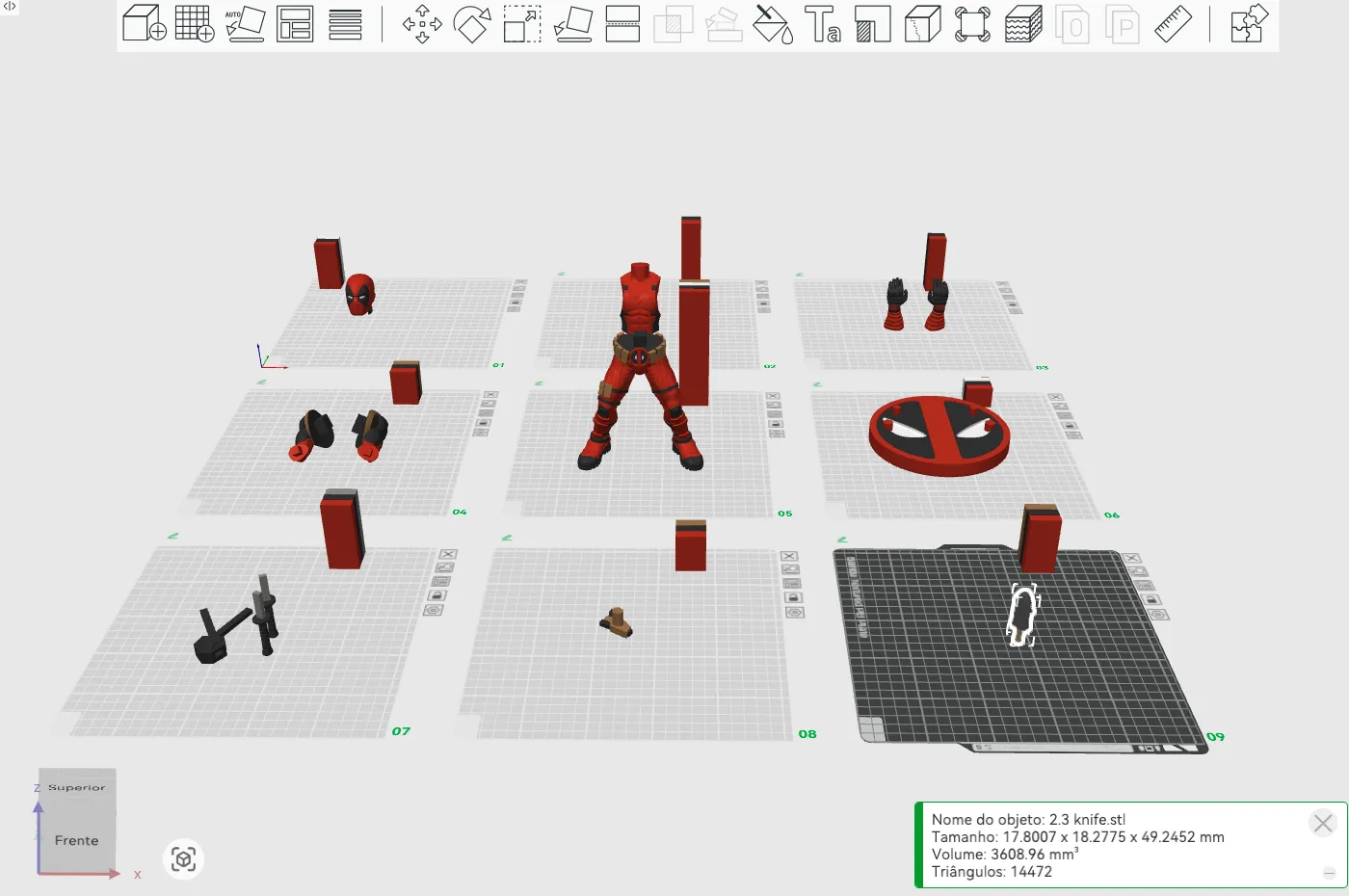
Task: Dismiss the knife.stl object info notification
Action: [x=1323, y=823]
